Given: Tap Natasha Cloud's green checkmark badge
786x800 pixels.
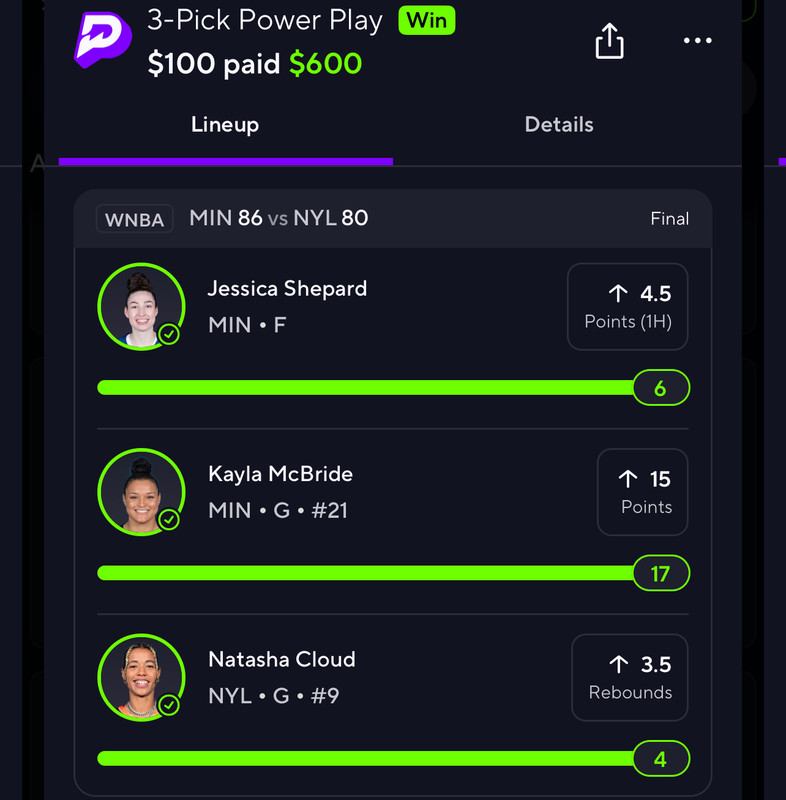Looking at the screenshot, I should [x=169, y=705].
